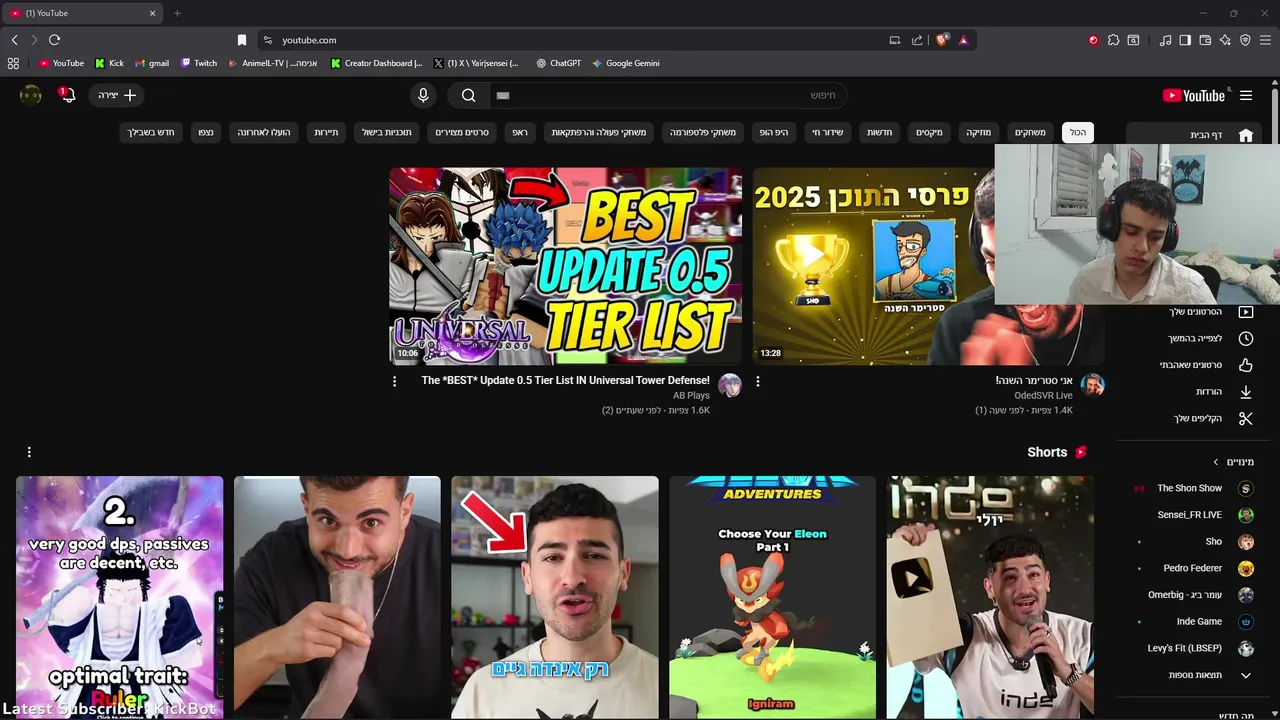Click the red record extension icon
This screenshot has height=720, width=1280.
1093,40
